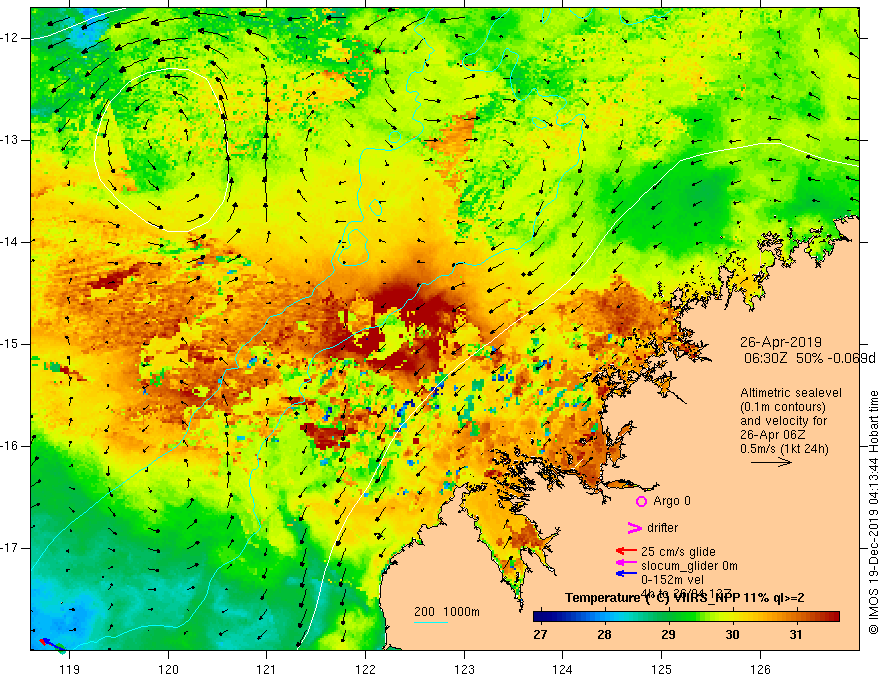The height and width of the screenshot is (680, 880).
Task: Click the latitude label -17
Action: pyautogui.click(x=11, y=548)
